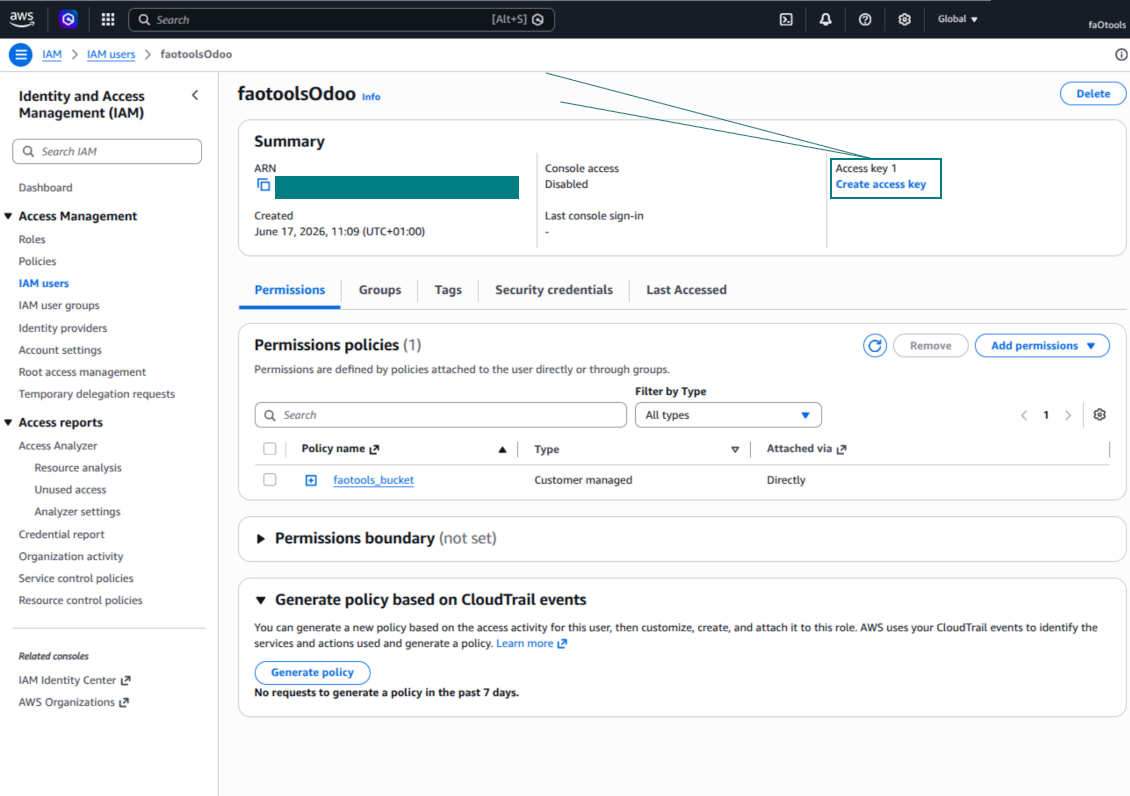Collapse the IAM navigation panel
This screenshot has height=796, width=1130.
click(195, 95)
